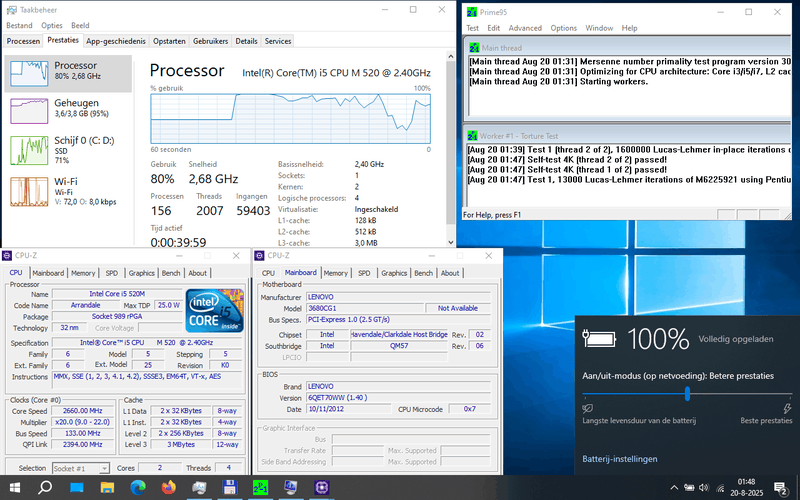This screenshot has height=500, width=800.
Task: Open Help menu in Prime95
Action: pyautogui.click(x=629, y=28)
